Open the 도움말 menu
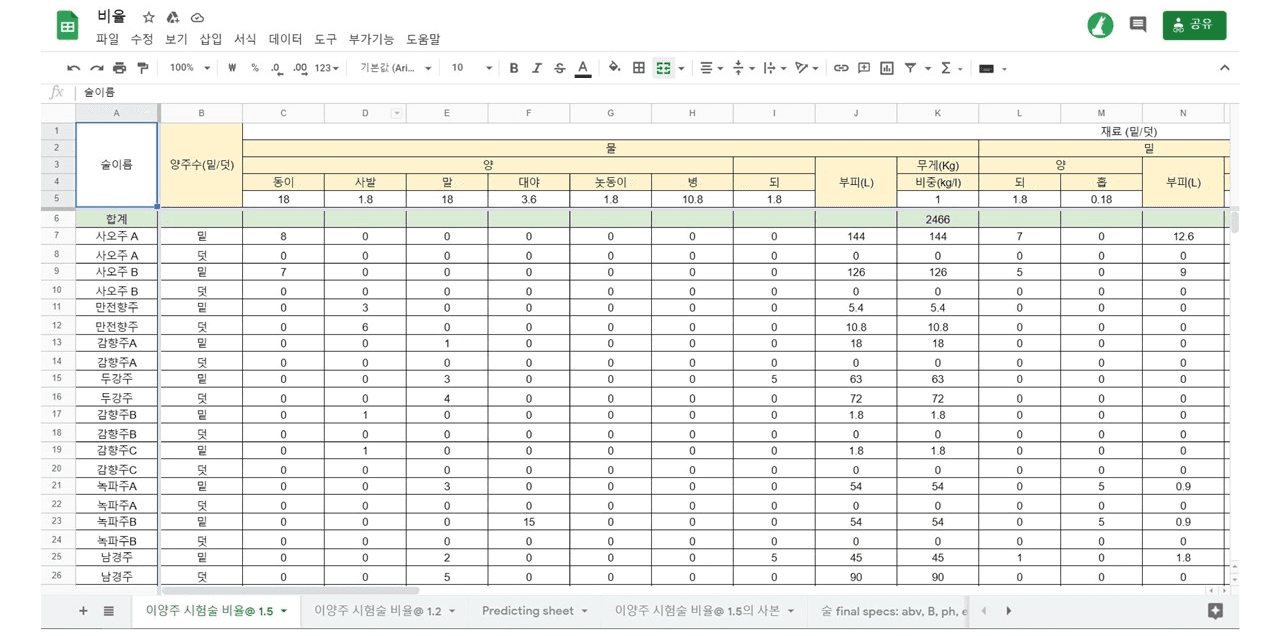The image size is (1280, 636). click(423, 39)
